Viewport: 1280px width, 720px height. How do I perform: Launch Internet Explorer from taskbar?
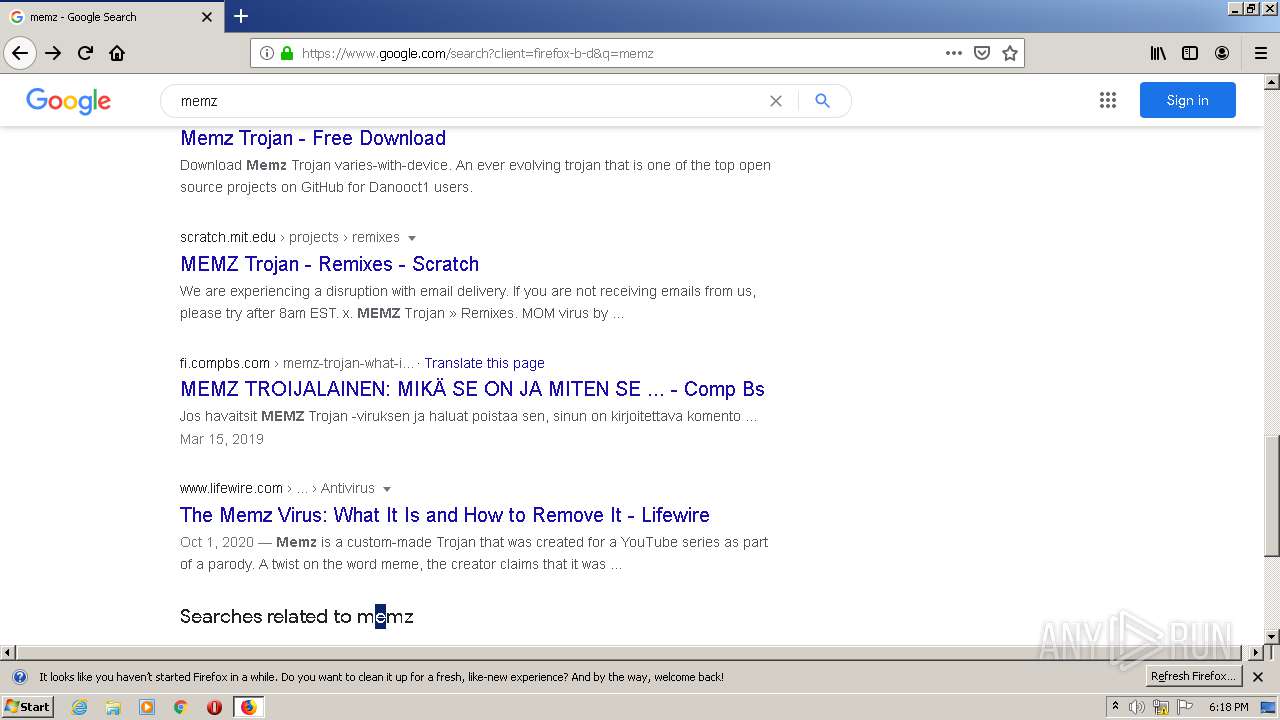[80, 707]
